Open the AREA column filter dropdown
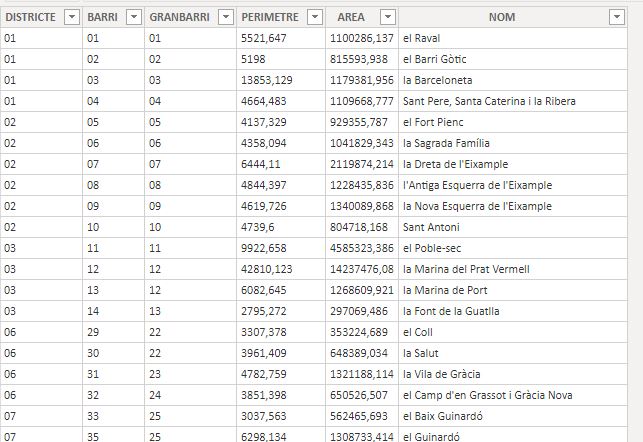643x442 pixels. click(388, 17)
